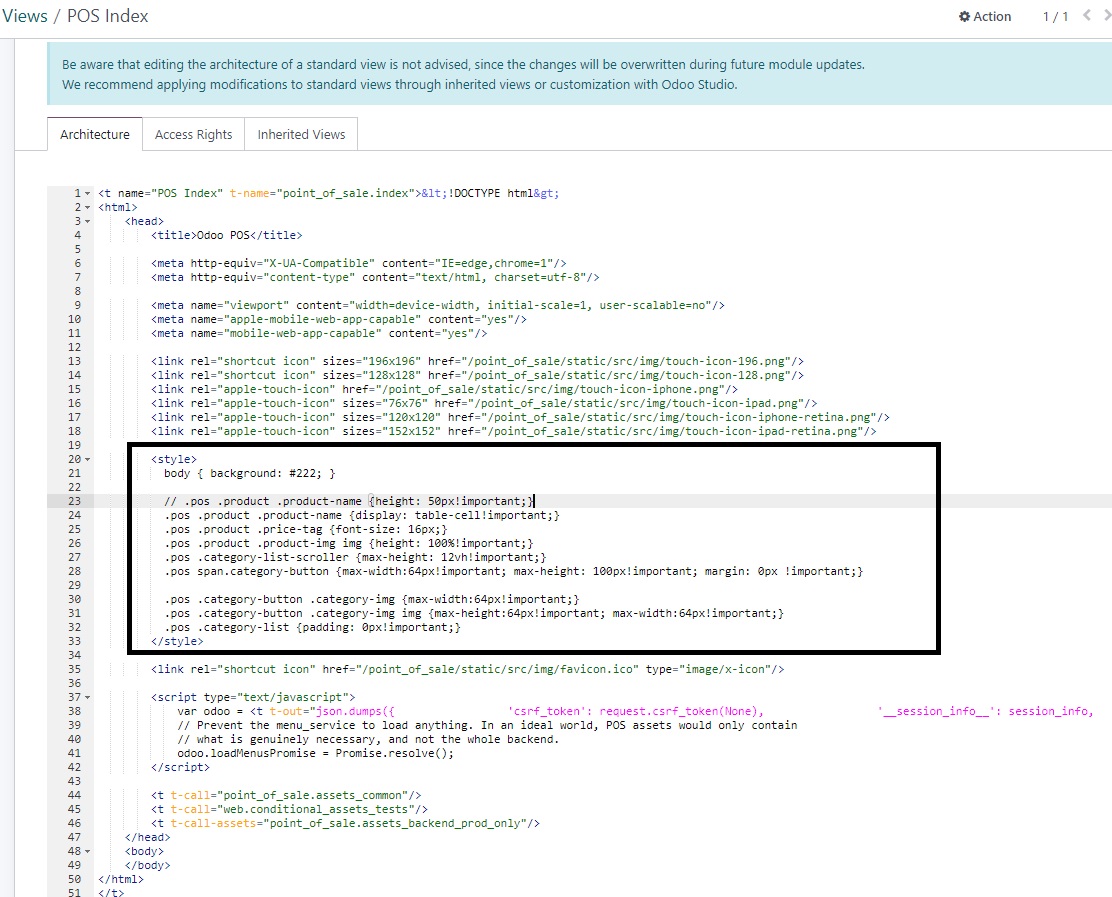1112x897 pixels.
Task: Click the display: table-cell line
Action: [362, 516]
